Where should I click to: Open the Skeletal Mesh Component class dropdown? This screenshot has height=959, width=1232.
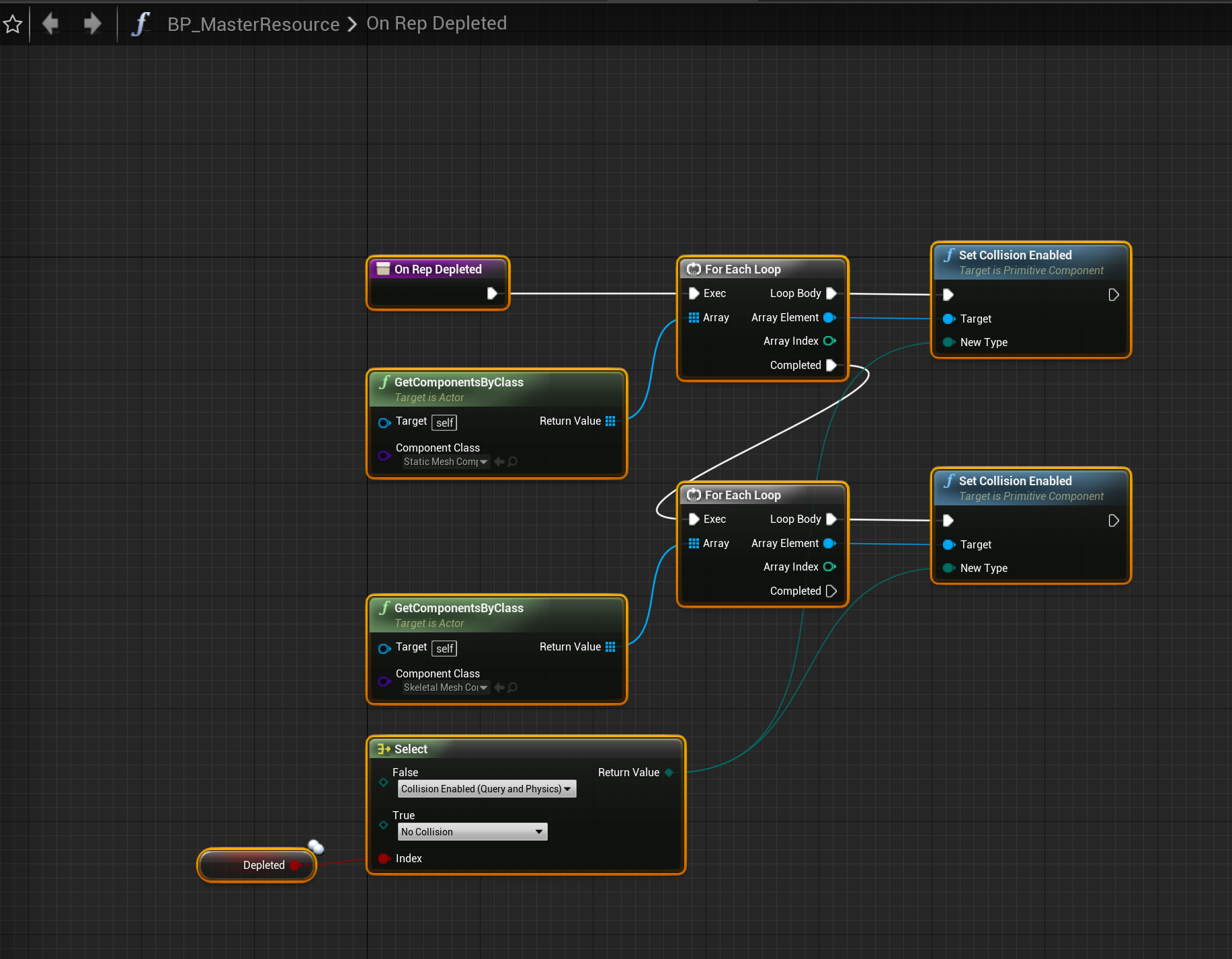click(x=445, y=687)
